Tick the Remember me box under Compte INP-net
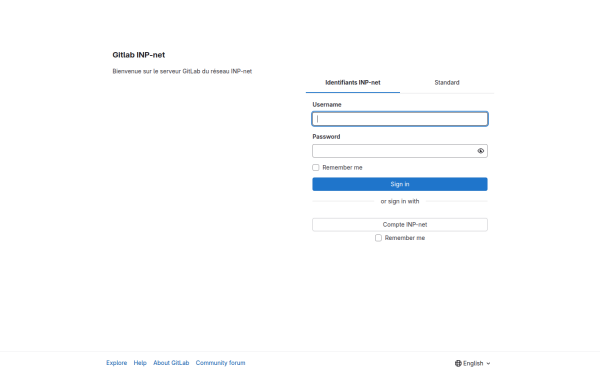The image size is (600, 375). (378, 238)
